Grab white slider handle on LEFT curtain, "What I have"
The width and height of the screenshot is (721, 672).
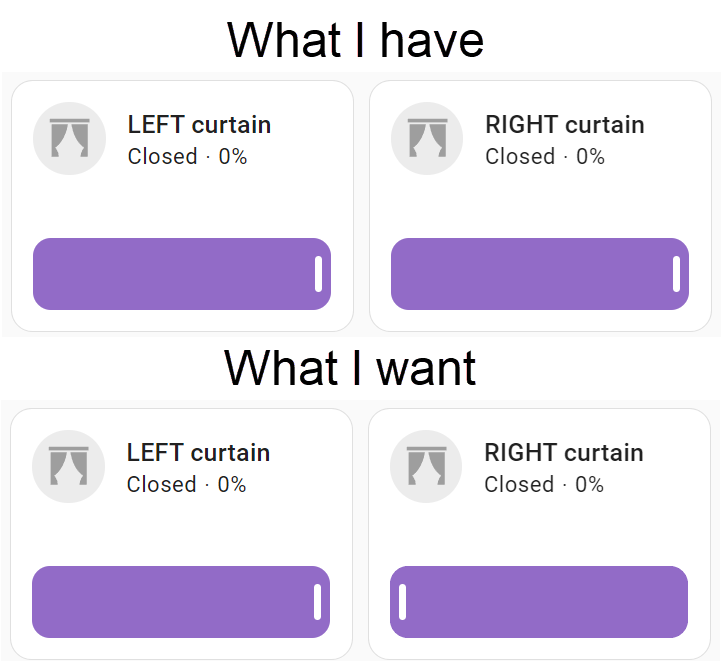(318, 274)
